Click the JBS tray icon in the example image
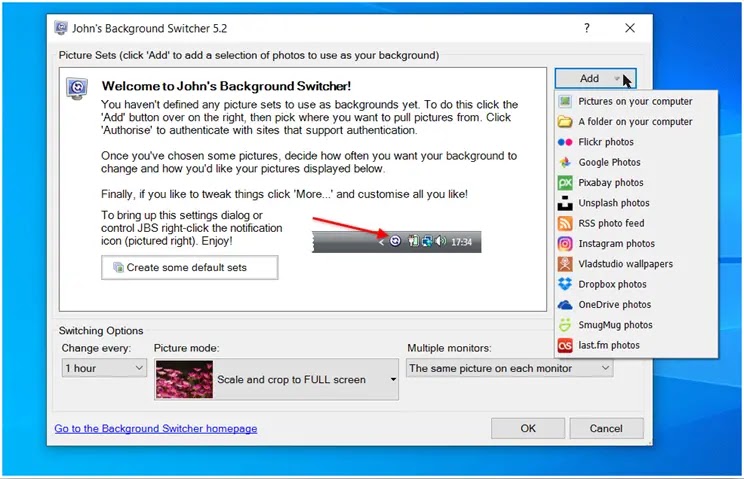Viewport: 744px width, 479px height. click(x=395, y=241)
